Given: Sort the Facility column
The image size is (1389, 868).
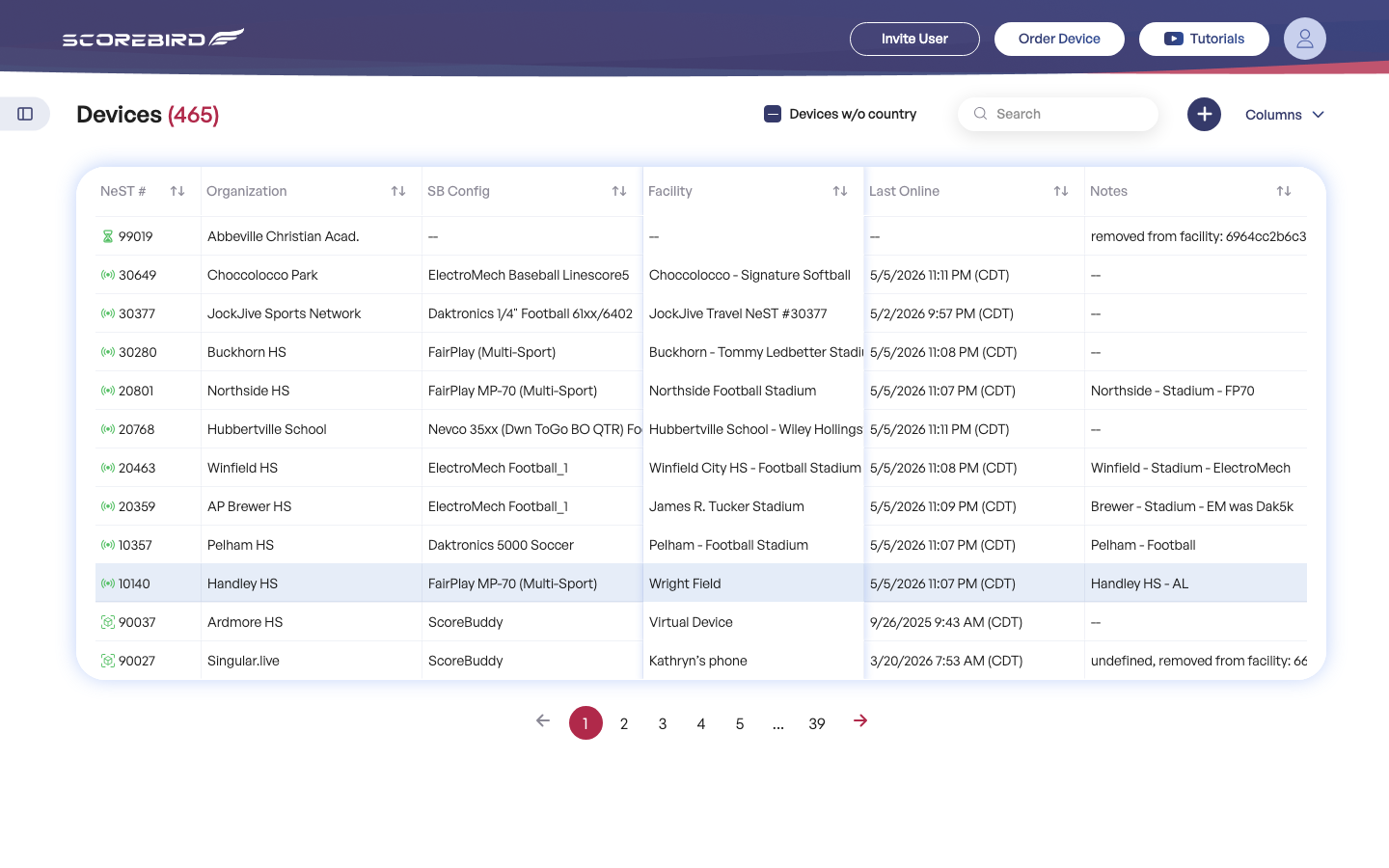Looking at the screenshot, I should [x=840, y=191].
